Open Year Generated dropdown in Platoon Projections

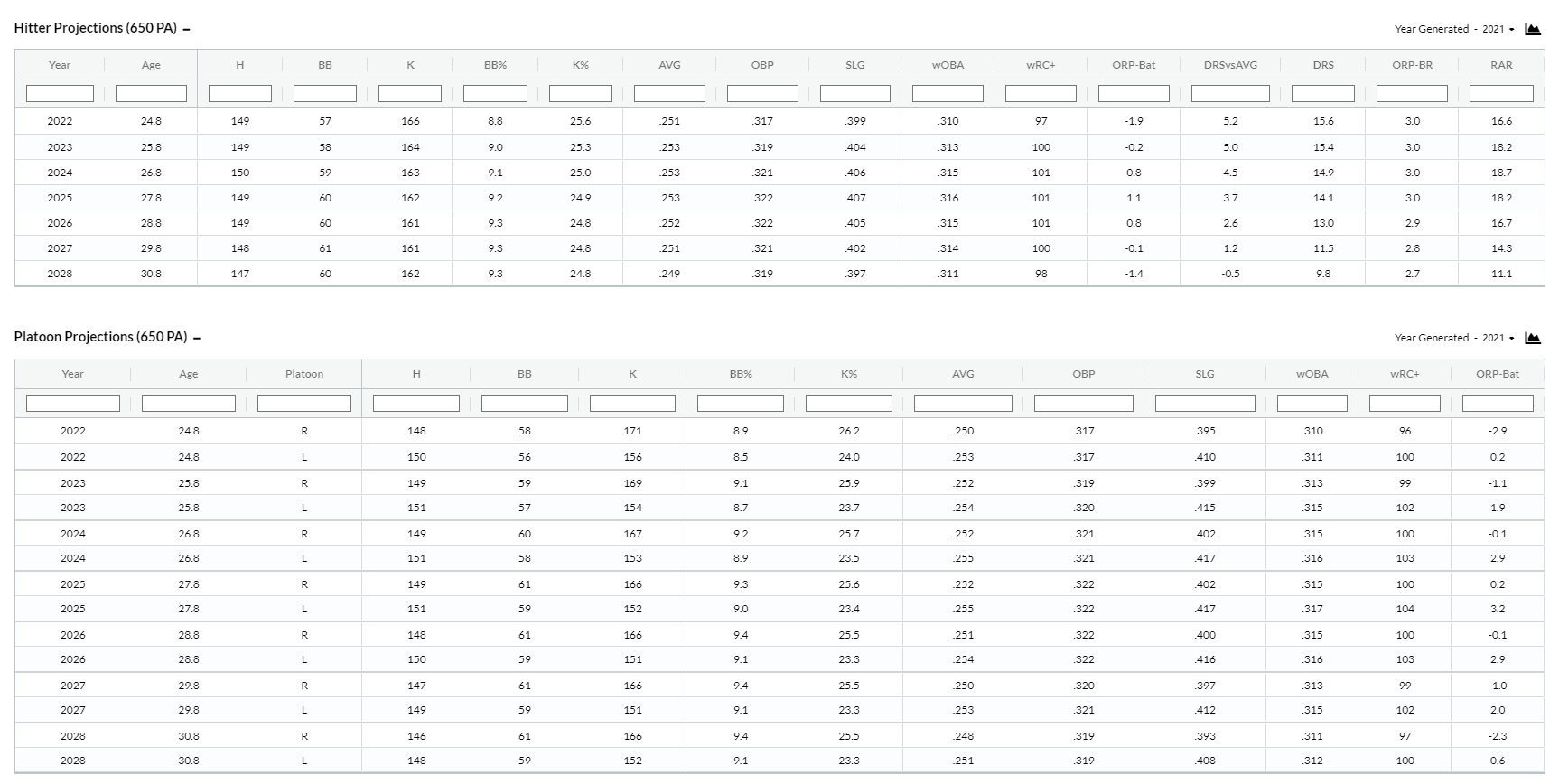point(1498,338)
